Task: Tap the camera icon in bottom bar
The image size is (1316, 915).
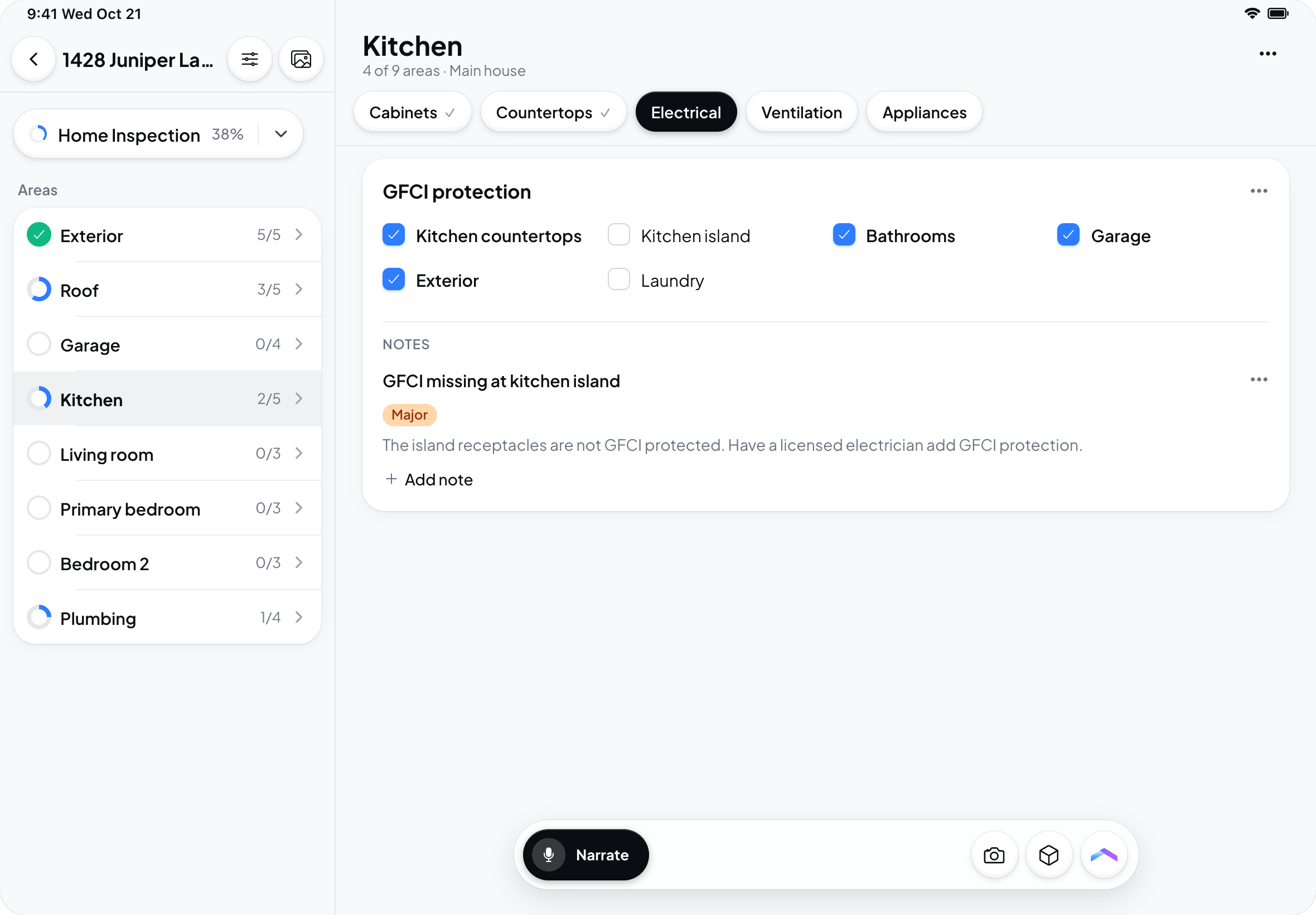Action: (994, 855)
